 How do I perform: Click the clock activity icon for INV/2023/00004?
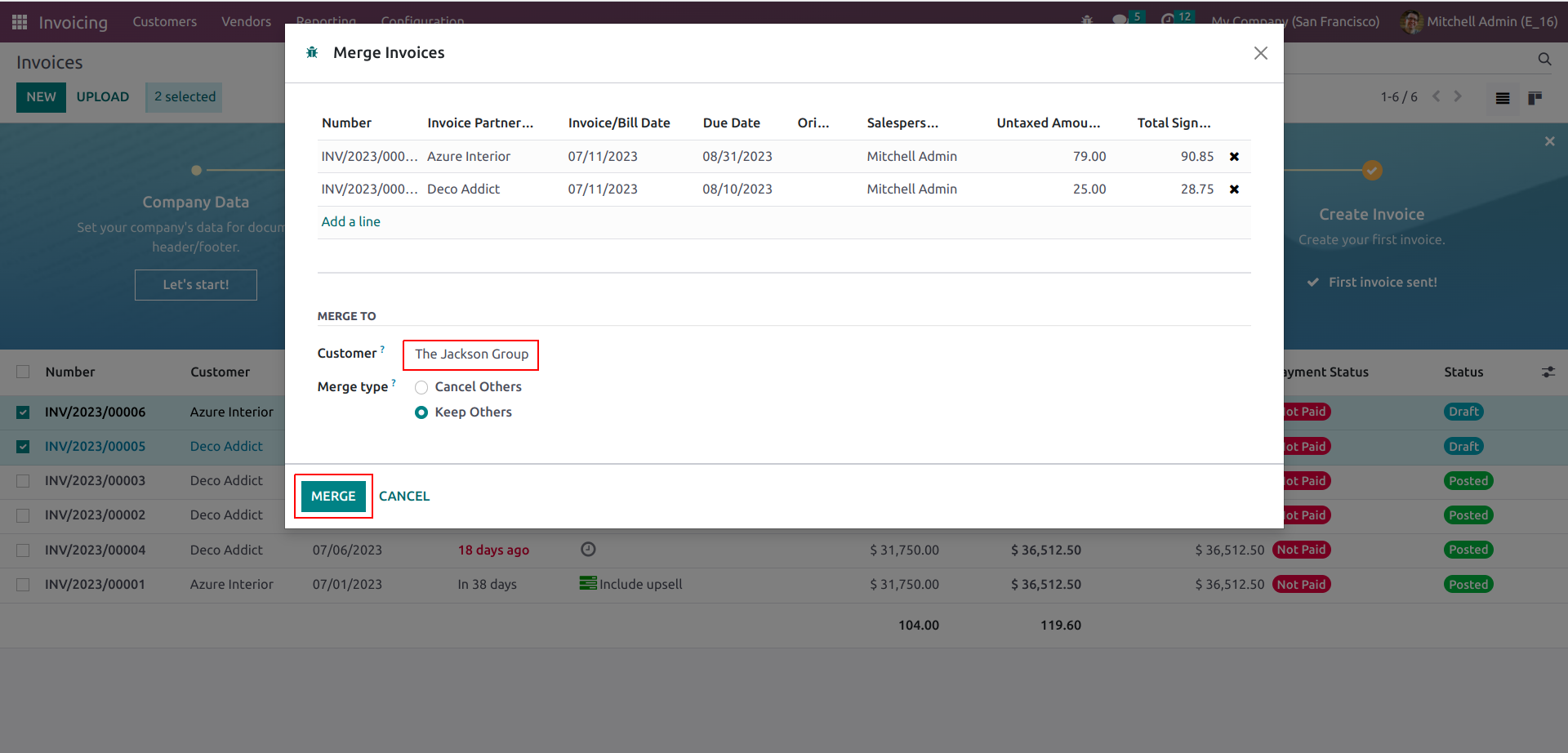point(588,550)
